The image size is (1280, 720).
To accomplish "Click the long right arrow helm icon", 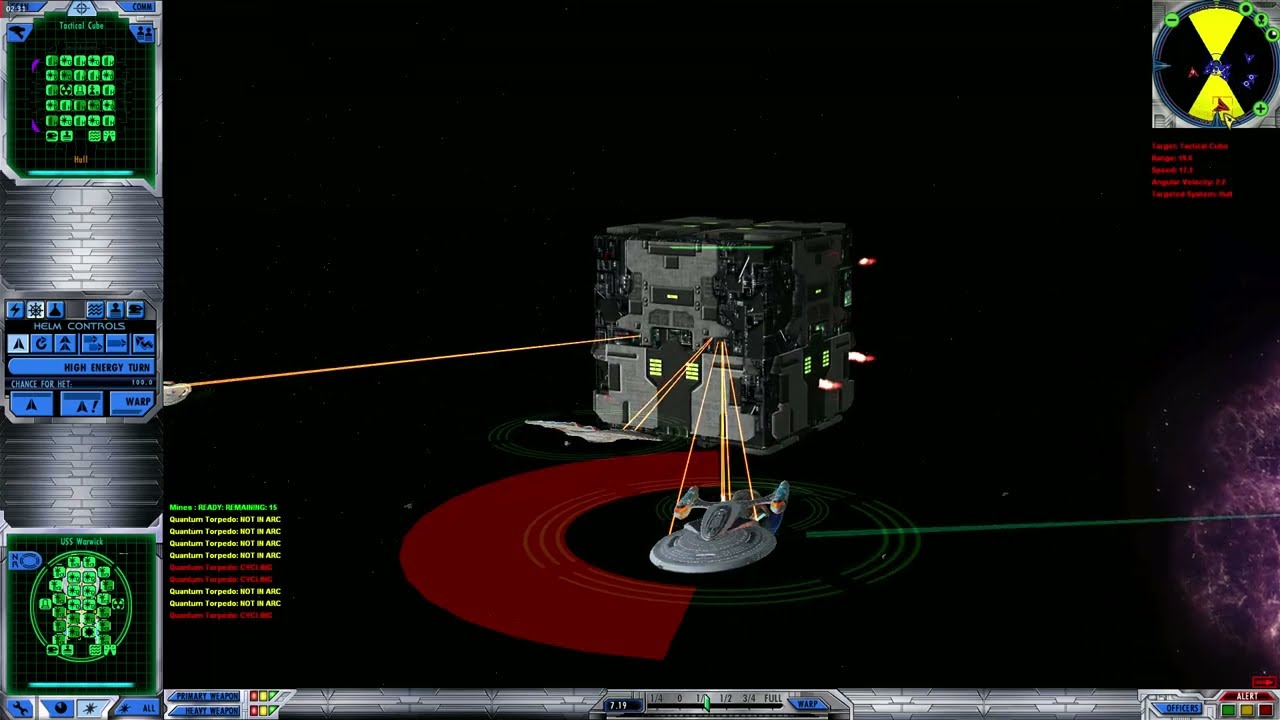I will click(x=117, y=343).
